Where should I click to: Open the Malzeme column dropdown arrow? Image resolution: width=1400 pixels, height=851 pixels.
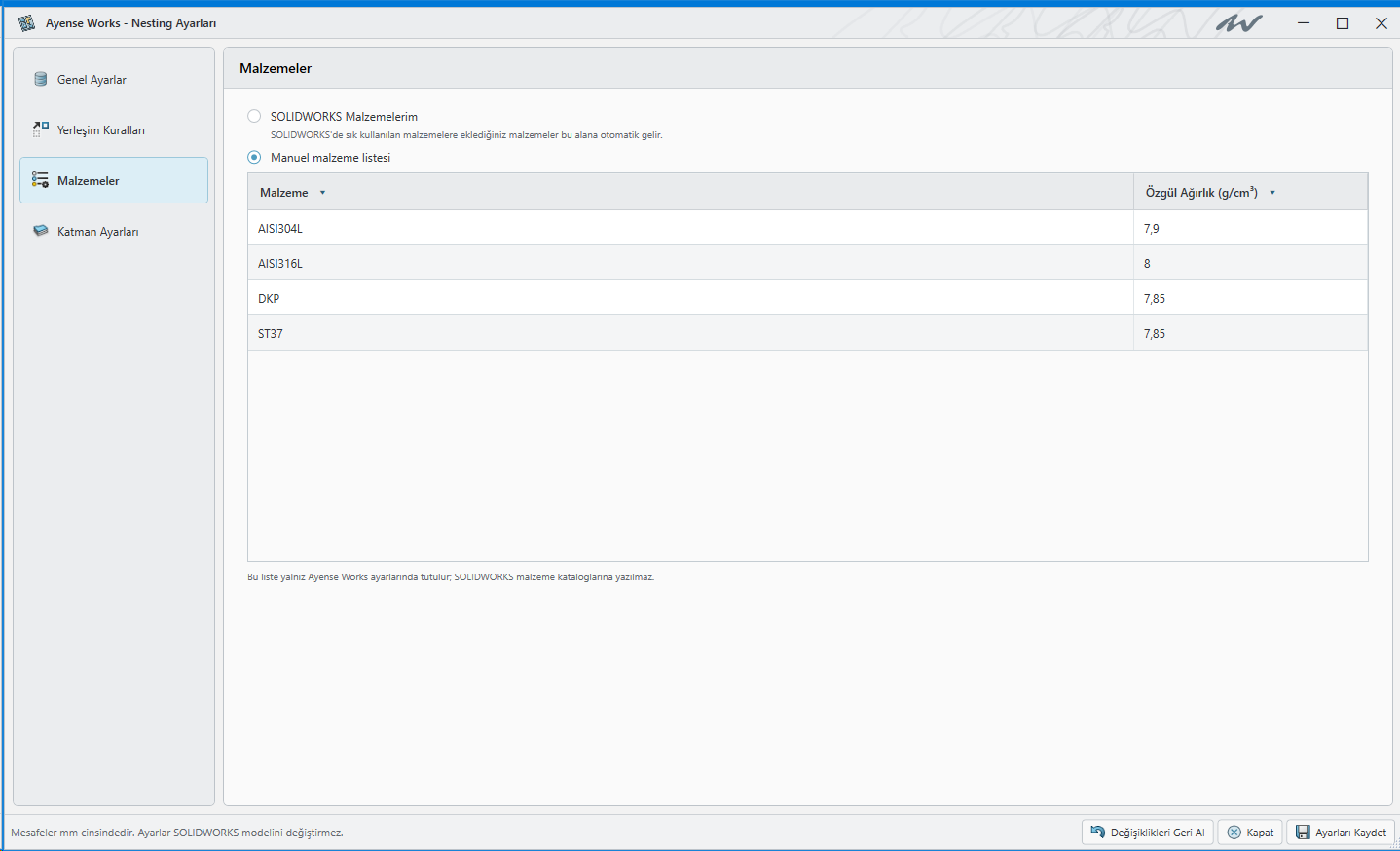(322, 193)
